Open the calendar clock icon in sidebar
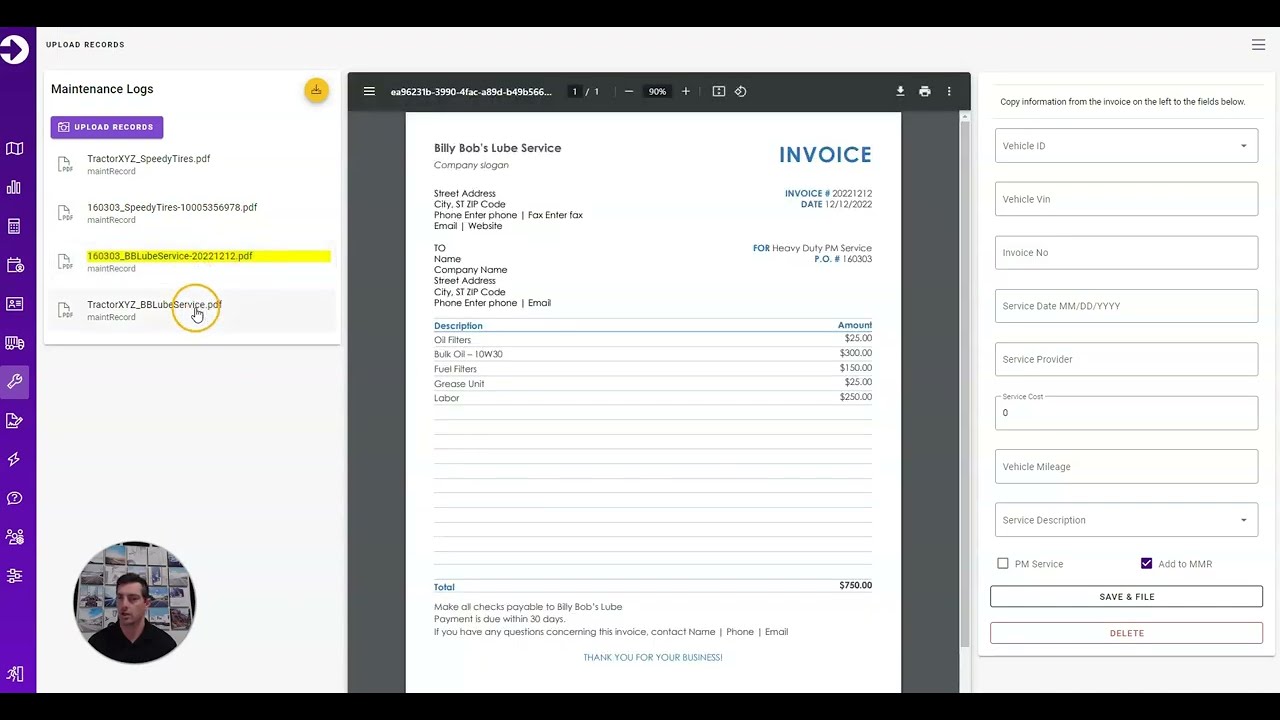Image resolution: width=1280 pixels, height=720 pixels. pyautogui.click(x=14, y=265)
